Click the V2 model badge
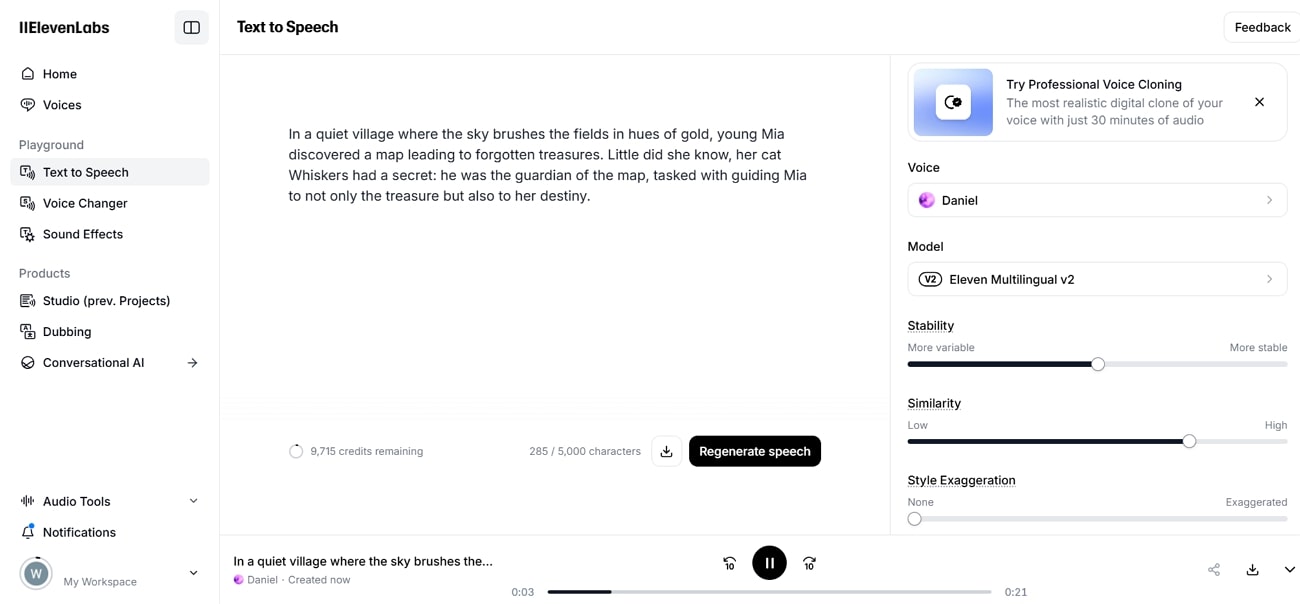1300x604 pixels. pos(930,279)
